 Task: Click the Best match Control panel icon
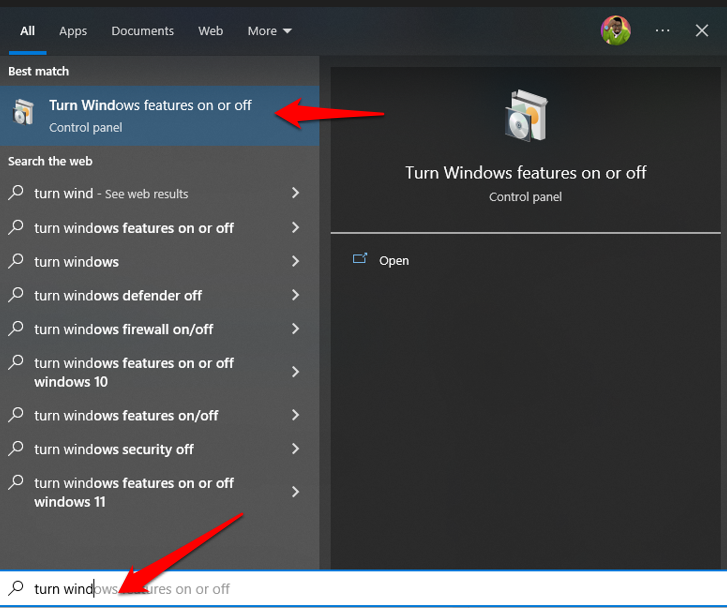point(24,112)
